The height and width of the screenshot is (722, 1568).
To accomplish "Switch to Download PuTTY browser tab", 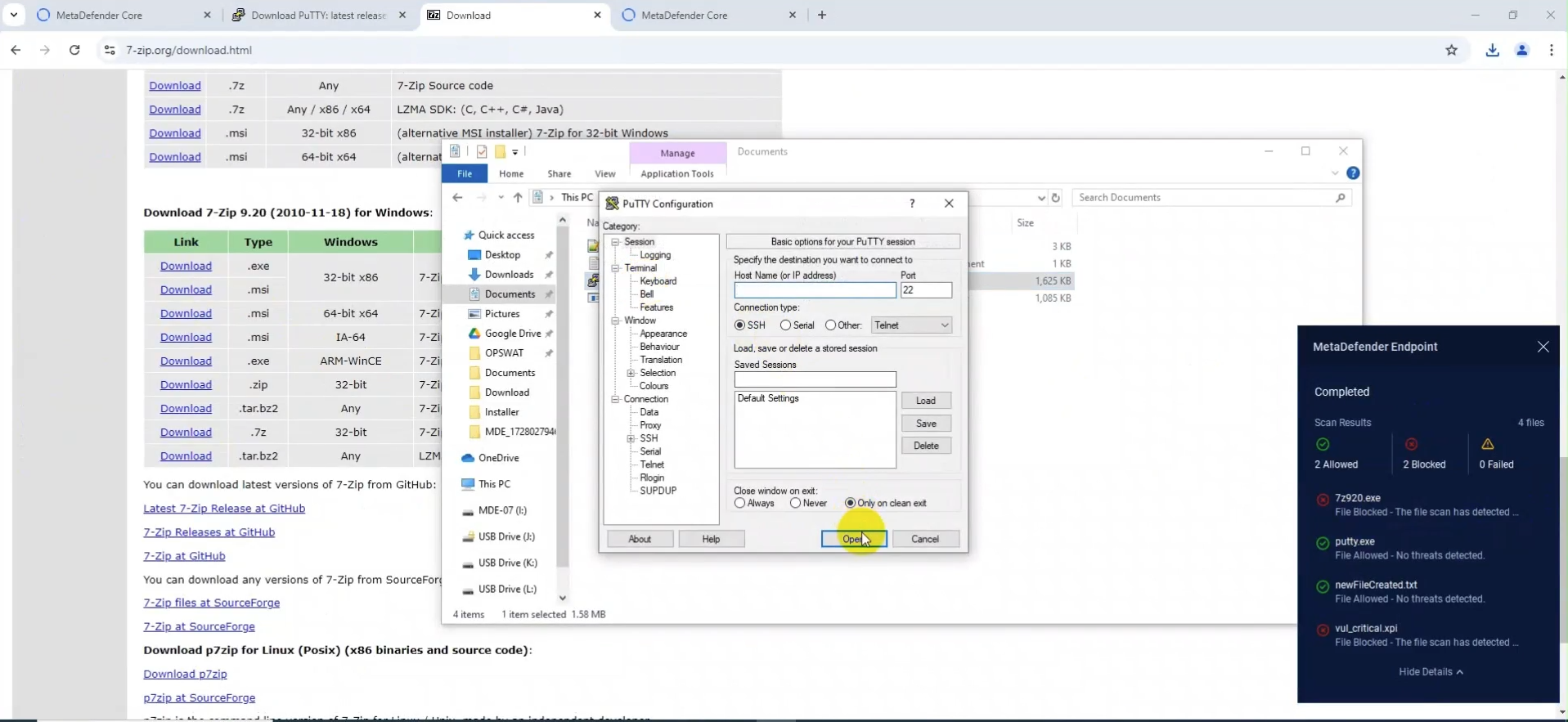I will pos(319,15).
